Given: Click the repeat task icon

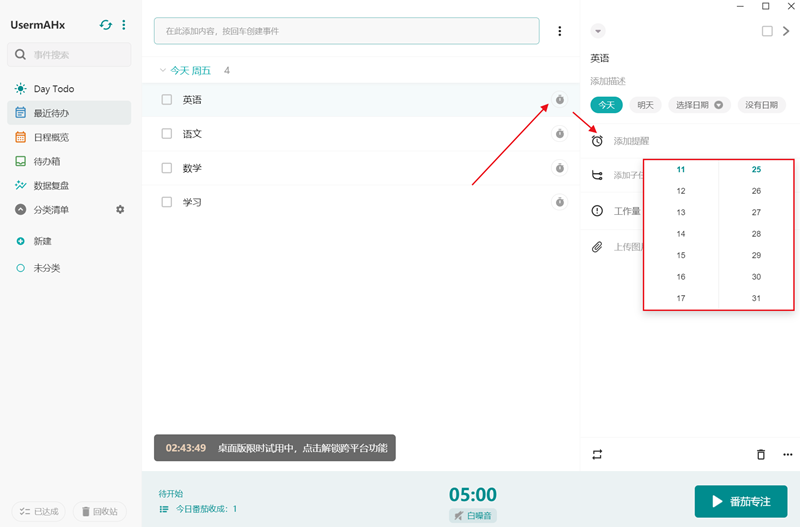Looking at the screenshot, I should (x=597, y=455).
